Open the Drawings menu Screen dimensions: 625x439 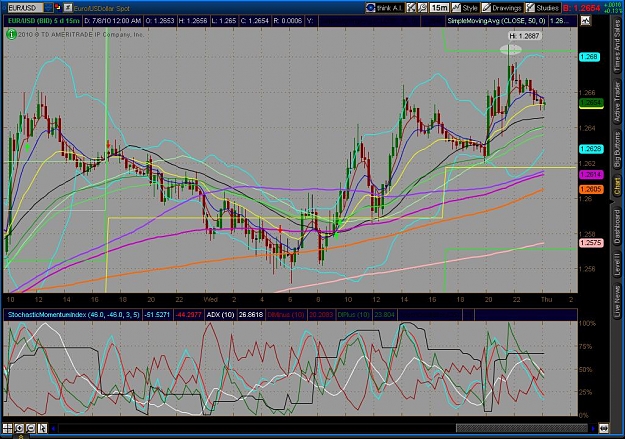click(502, 8)
